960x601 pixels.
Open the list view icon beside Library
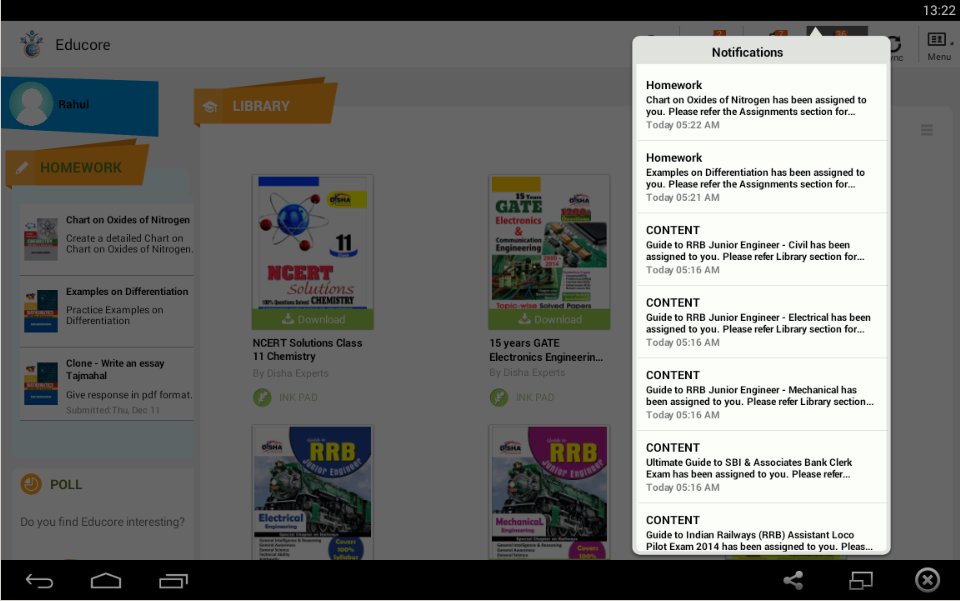pos(926,129)
